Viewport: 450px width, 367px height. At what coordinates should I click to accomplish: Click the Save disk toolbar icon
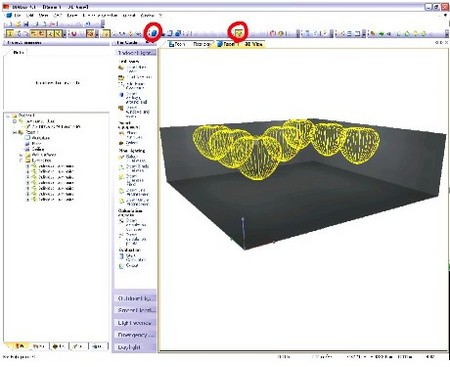pos(26,24)
